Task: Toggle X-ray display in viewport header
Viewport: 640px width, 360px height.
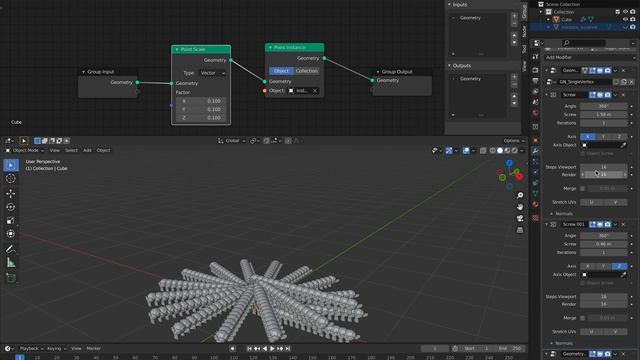Action: point(483,151)
